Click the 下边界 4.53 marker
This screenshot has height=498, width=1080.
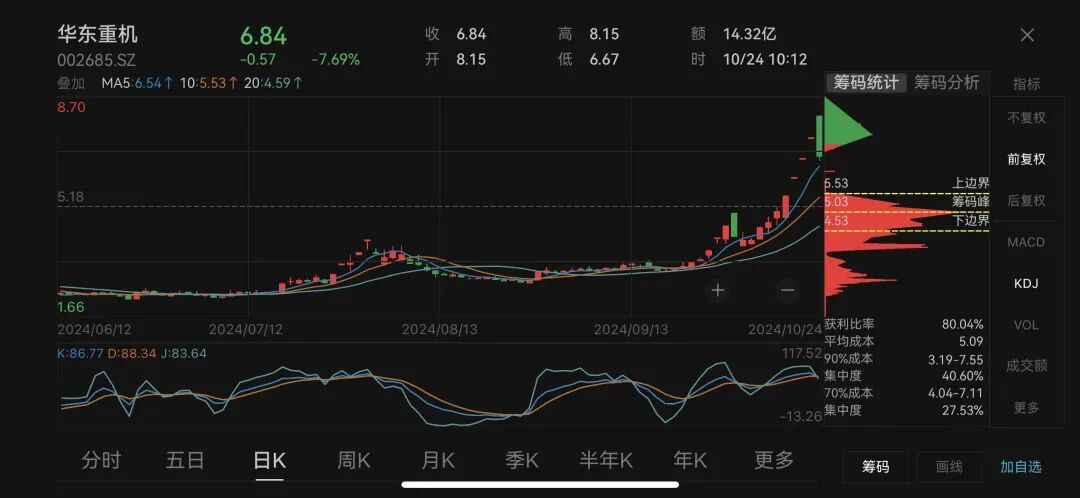[x=906, y=221]
